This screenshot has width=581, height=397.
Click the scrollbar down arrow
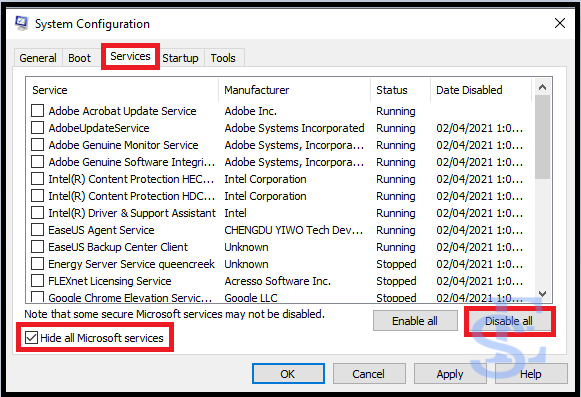click(542, 294)
